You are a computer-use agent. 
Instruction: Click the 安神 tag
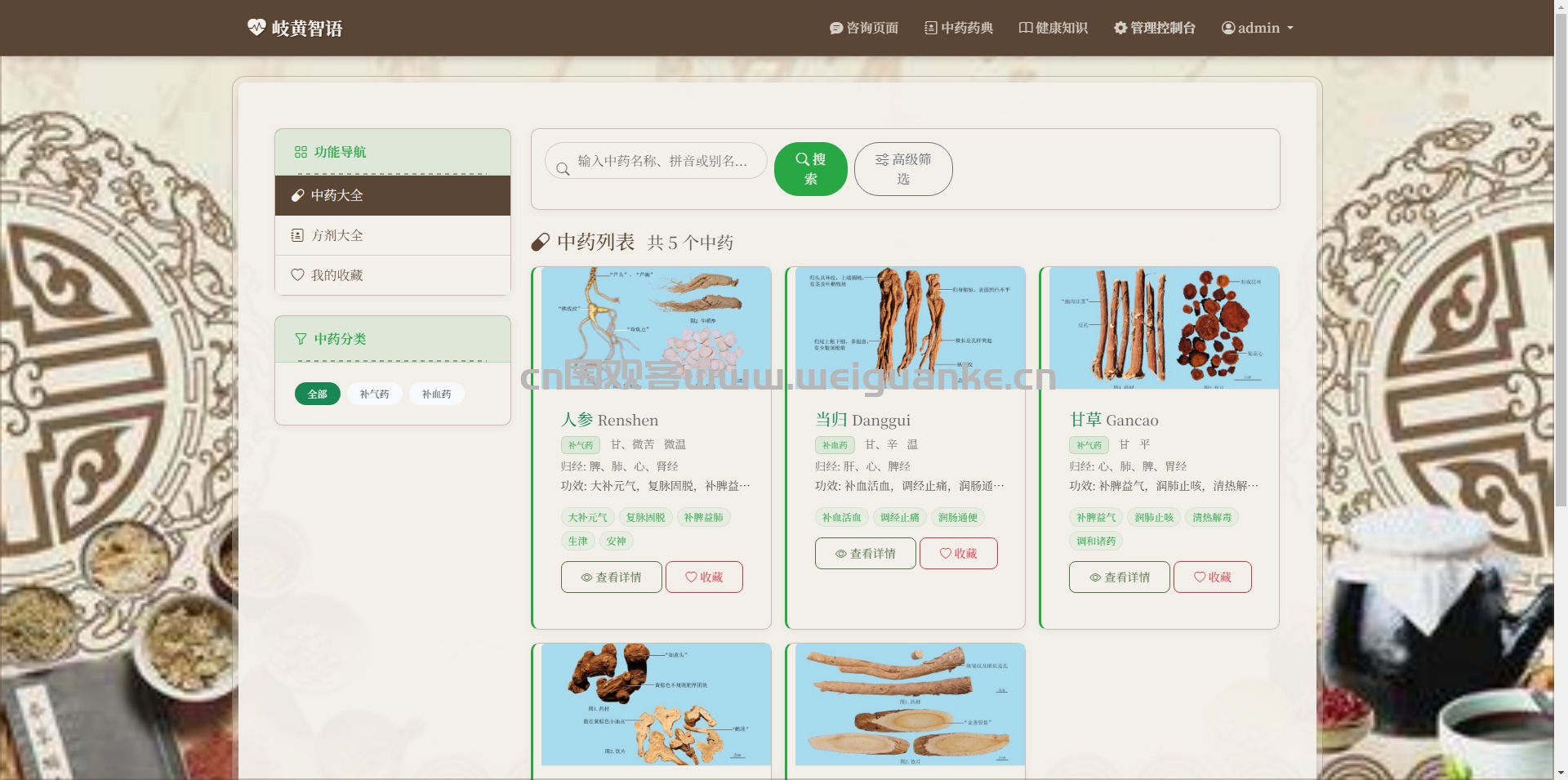[616, 541]
